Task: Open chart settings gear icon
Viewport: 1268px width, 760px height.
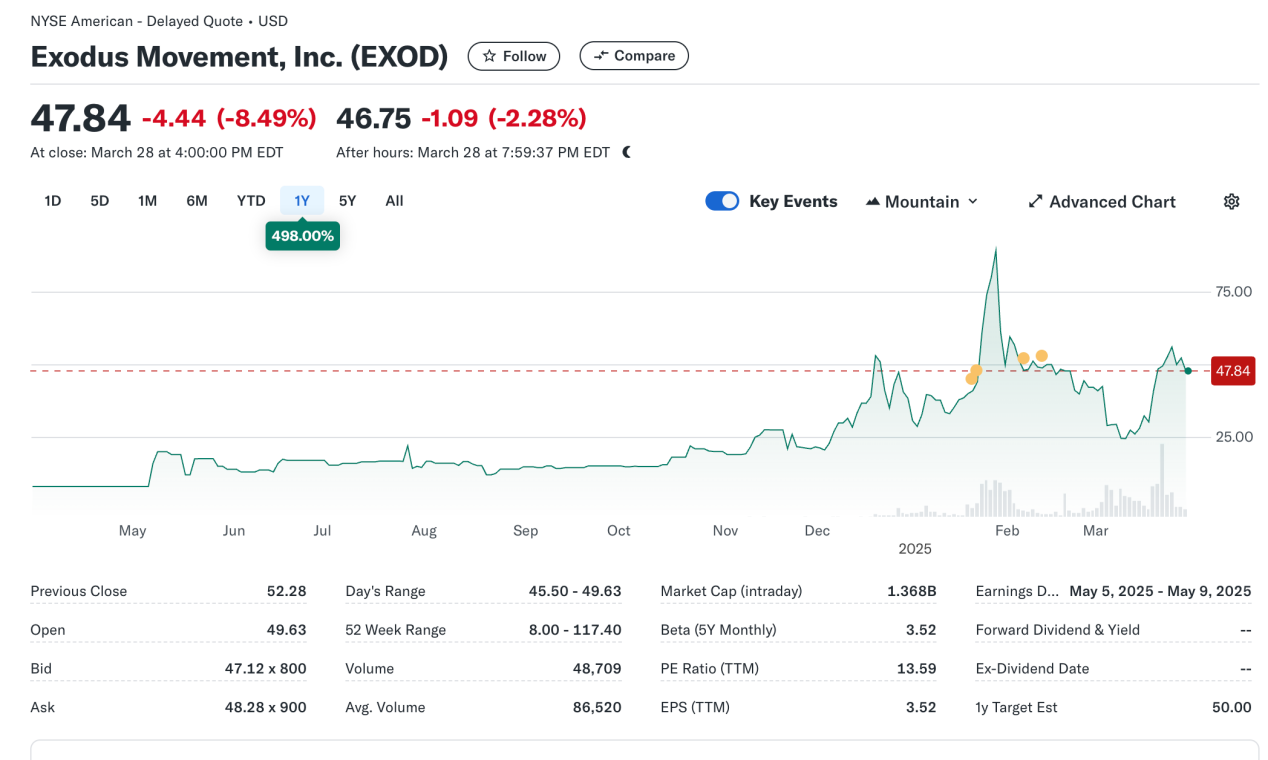Action: click(1231, 202)
